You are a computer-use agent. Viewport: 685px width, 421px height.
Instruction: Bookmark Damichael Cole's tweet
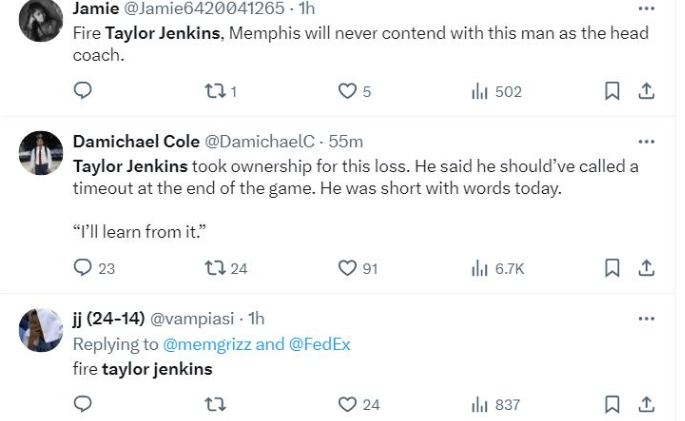[613, 268]
